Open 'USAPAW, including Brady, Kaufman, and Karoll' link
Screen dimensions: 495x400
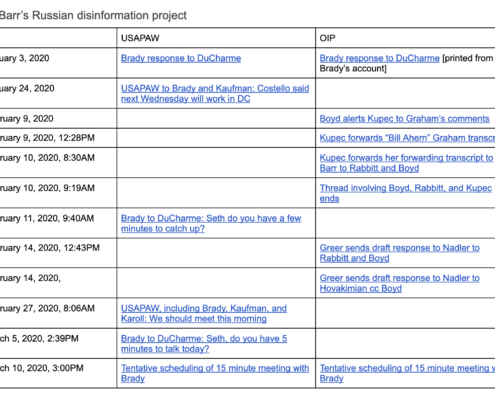tap(204, 313)
